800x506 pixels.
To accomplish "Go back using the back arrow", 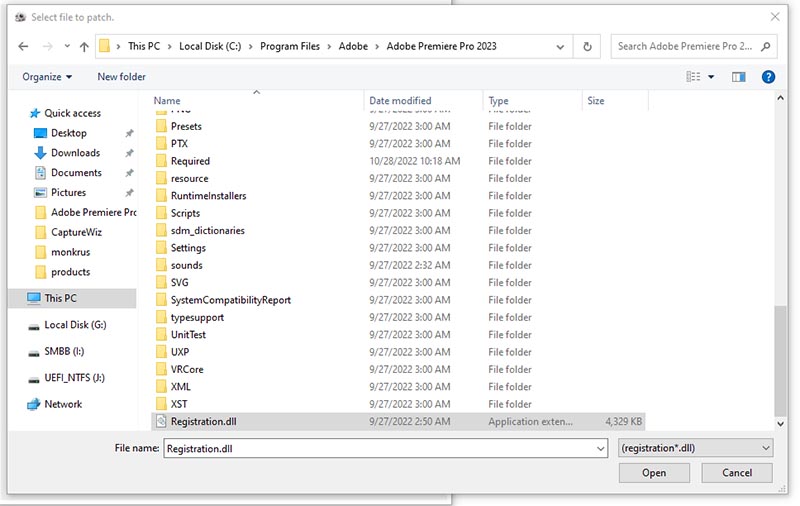I will pos(23,46).
